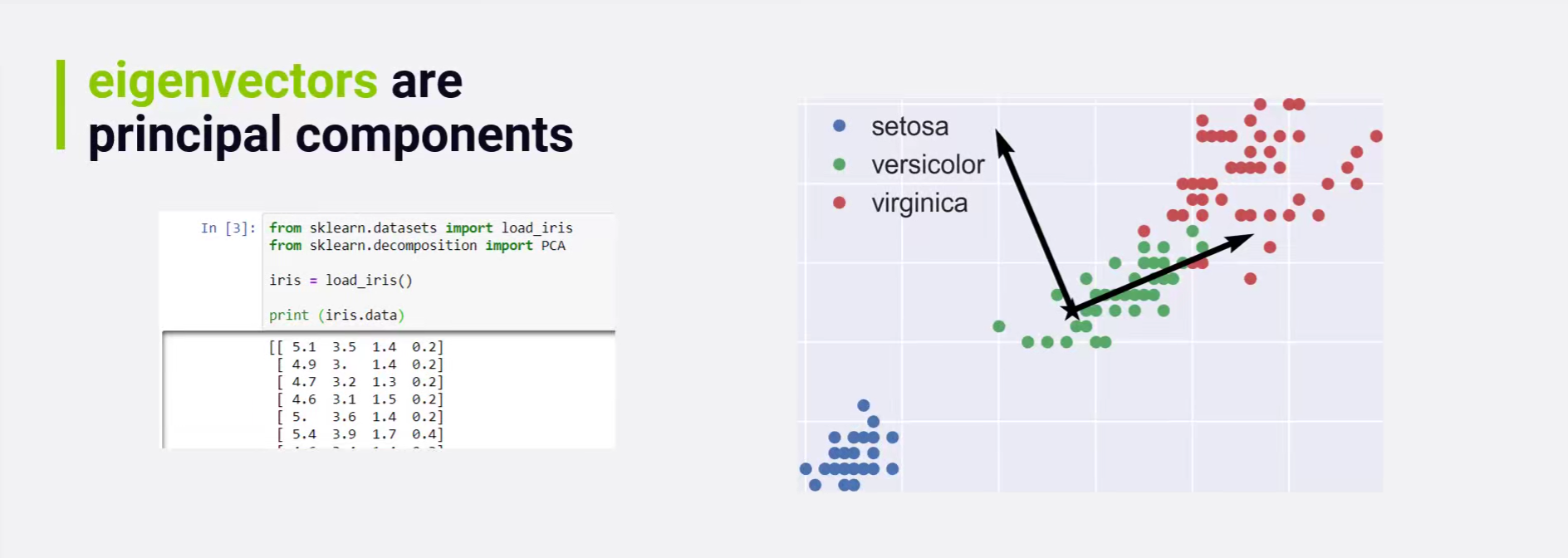Click the PCA import code line

417,246
